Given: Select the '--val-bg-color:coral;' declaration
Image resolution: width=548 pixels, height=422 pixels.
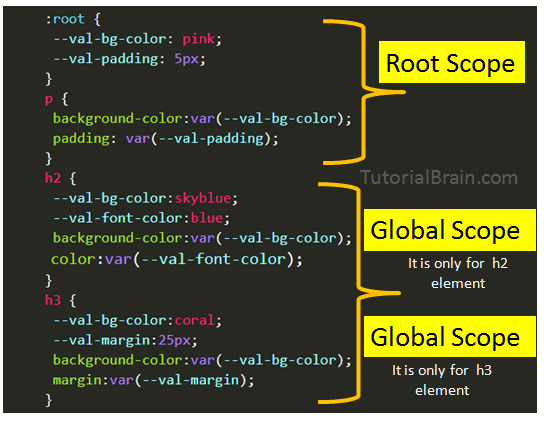Looking at the screenshot, I should [137, 321].
